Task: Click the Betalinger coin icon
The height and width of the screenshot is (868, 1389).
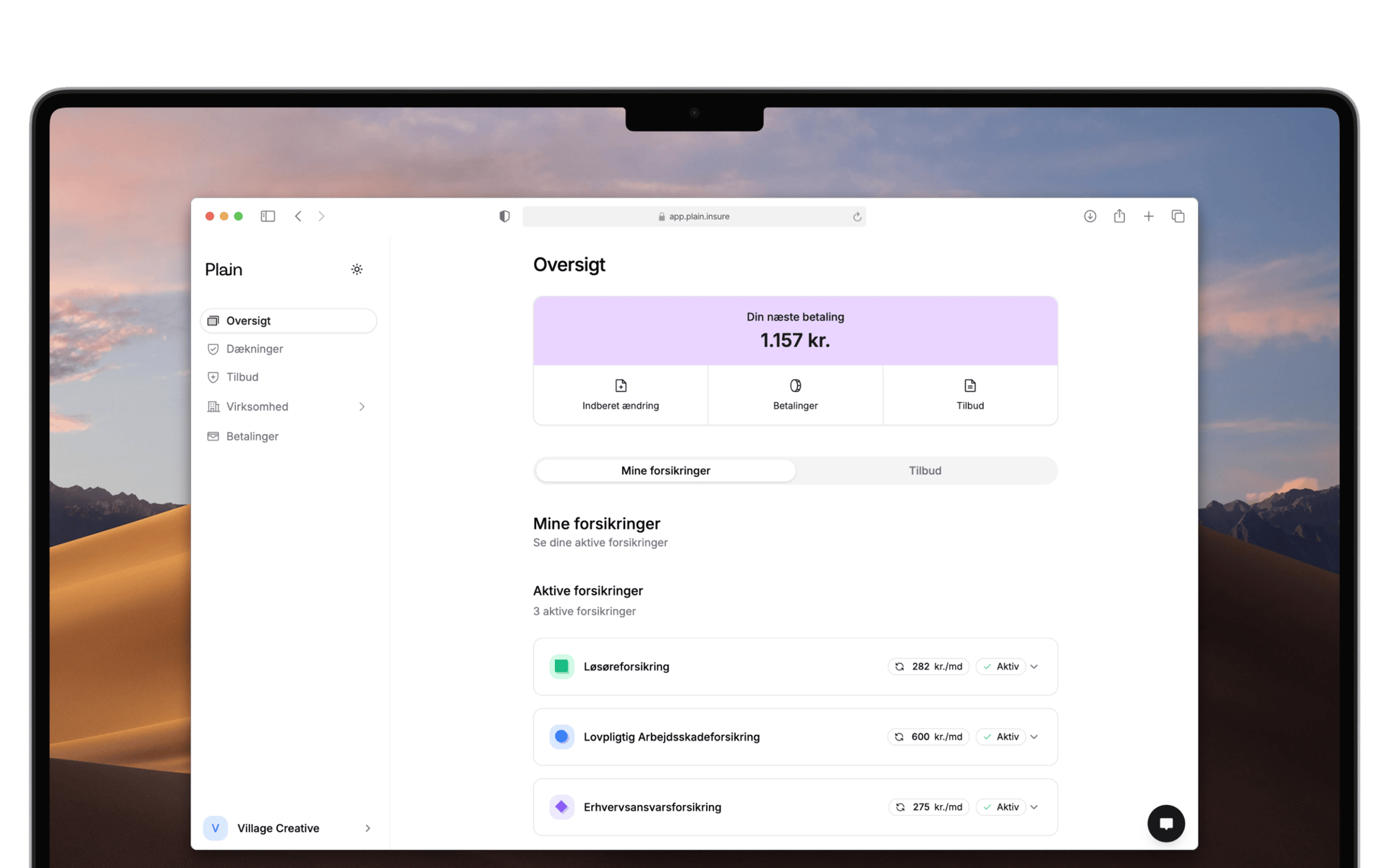Action: 795,386
